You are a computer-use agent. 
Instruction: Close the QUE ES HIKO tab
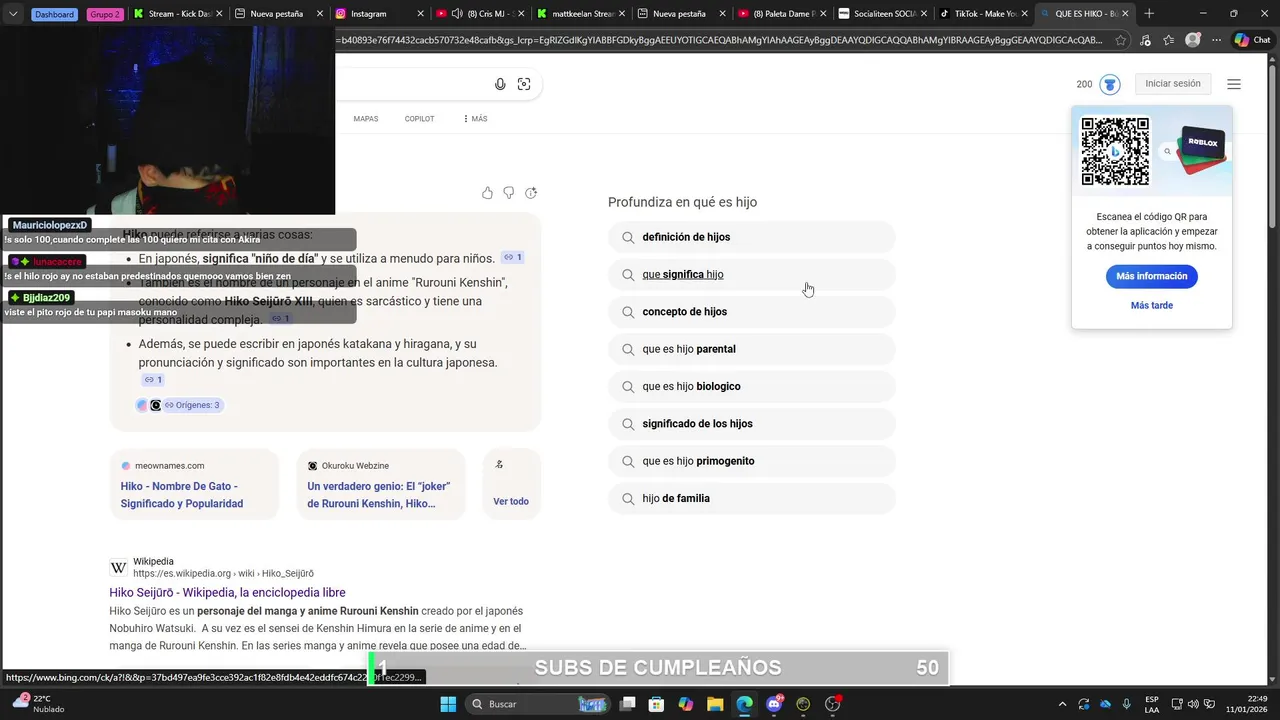(1125, 14)
